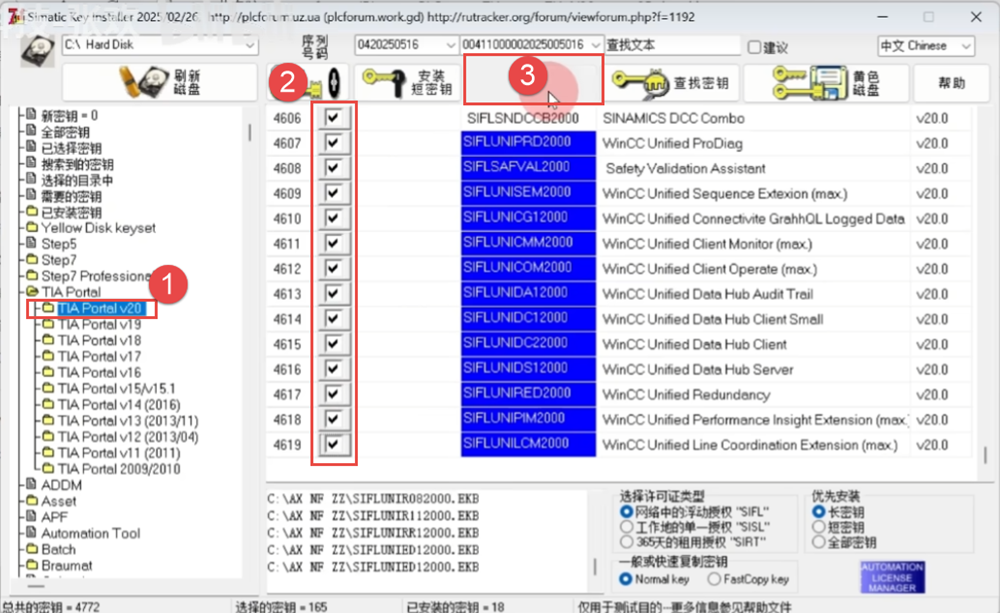This screenshot has width=1000, height=613.
Task: Click the document icon beside 全部密钥
Action: (x=31, y=131)
